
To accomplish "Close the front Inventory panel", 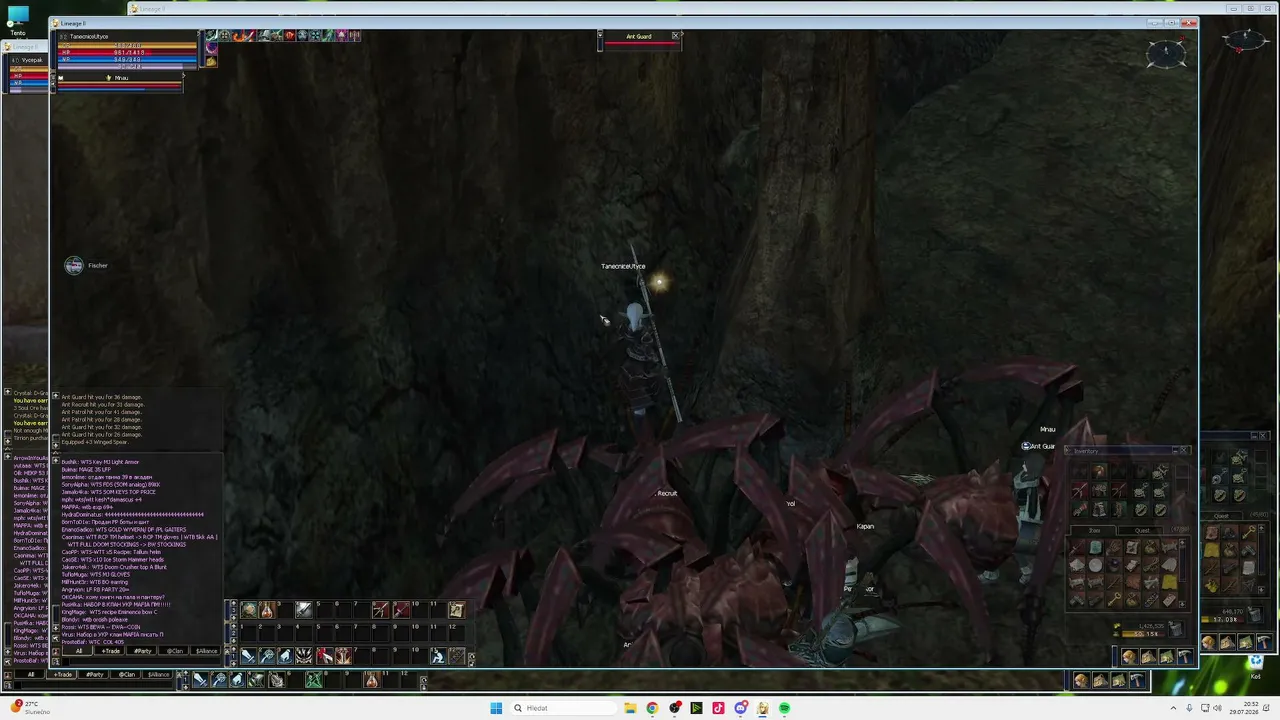I will click(1185, 450).
